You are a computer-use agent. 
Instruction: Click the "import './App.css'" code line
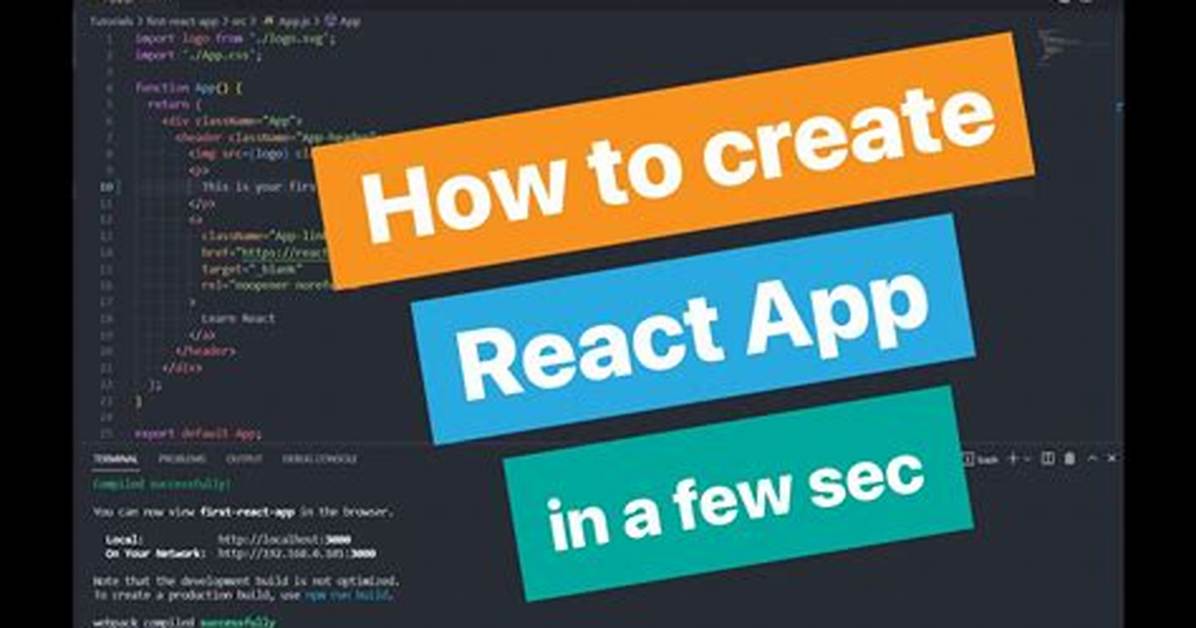[198, 55]
